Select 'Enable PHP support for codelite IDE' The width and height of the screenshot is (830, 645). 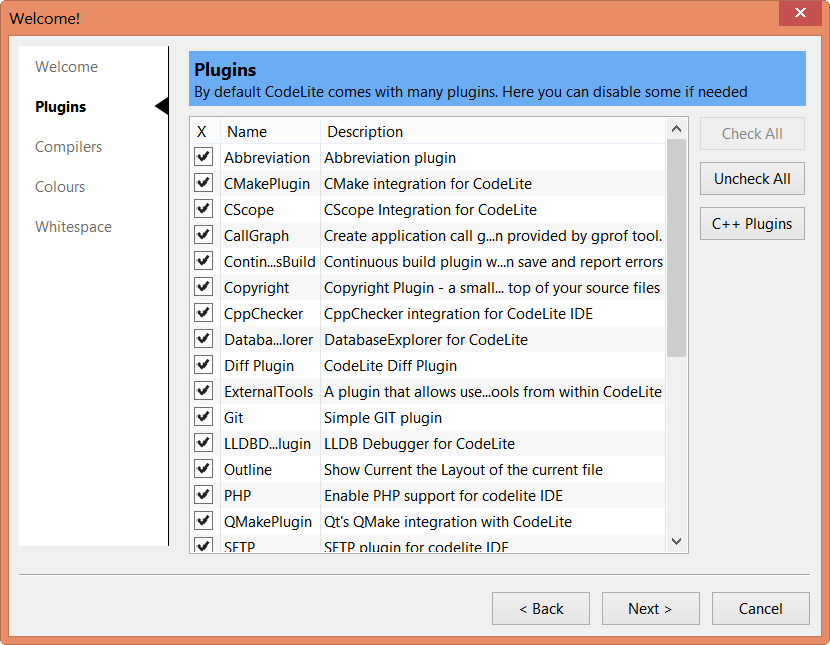pos(443,496)
